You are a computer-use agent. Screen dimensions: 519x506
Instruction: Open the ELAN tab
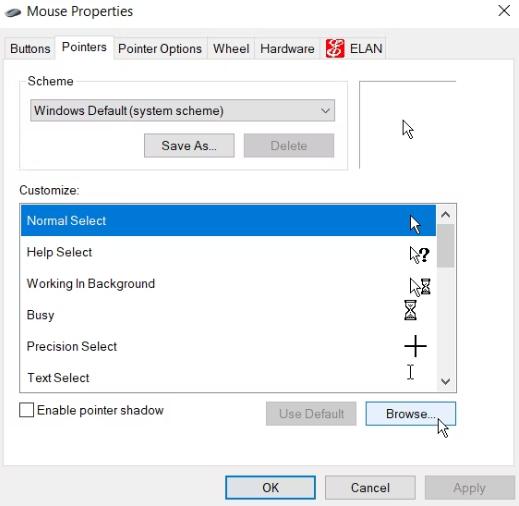354,49
